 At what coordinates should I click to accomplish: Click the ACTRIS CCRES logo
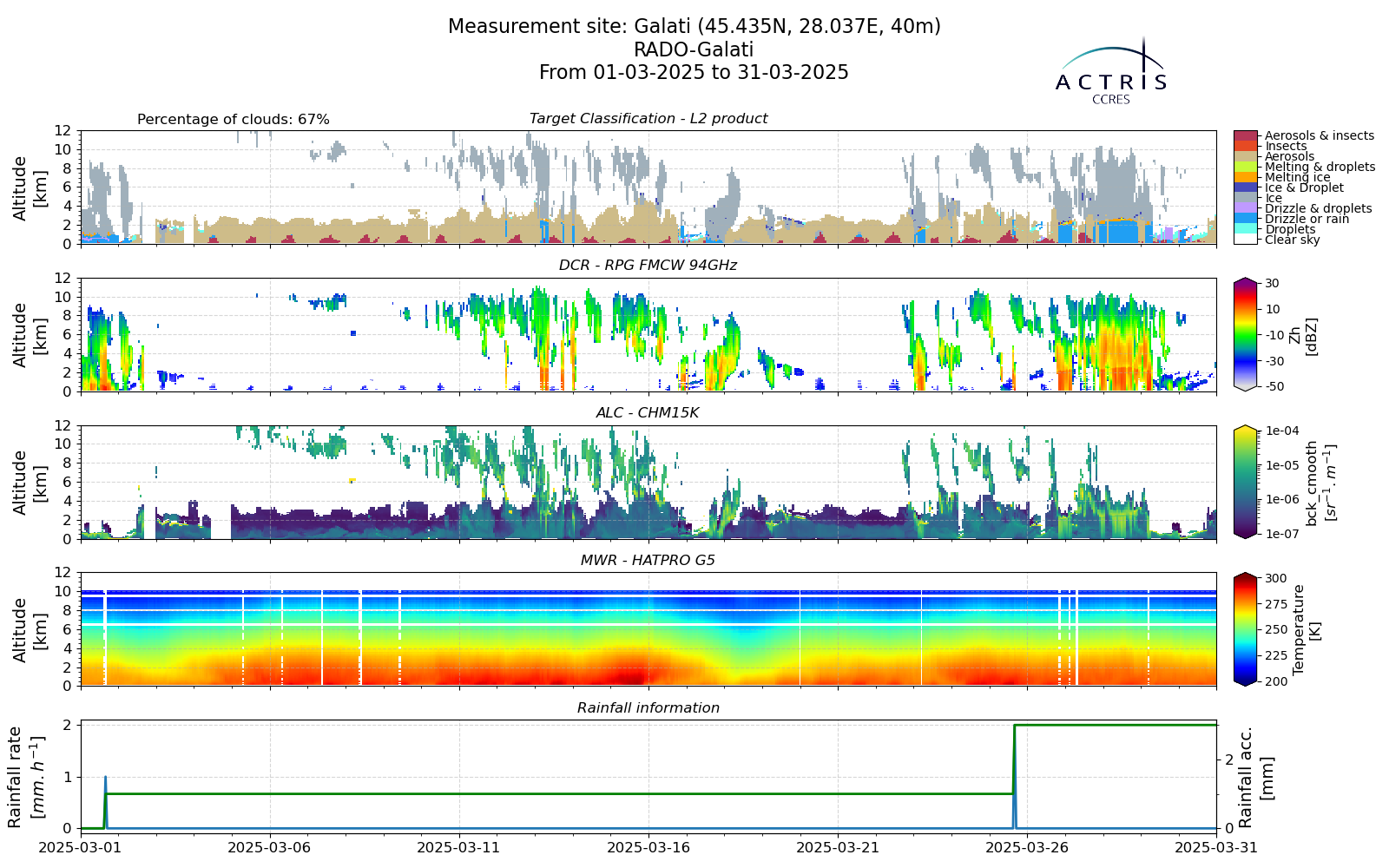coord(1111,71)
